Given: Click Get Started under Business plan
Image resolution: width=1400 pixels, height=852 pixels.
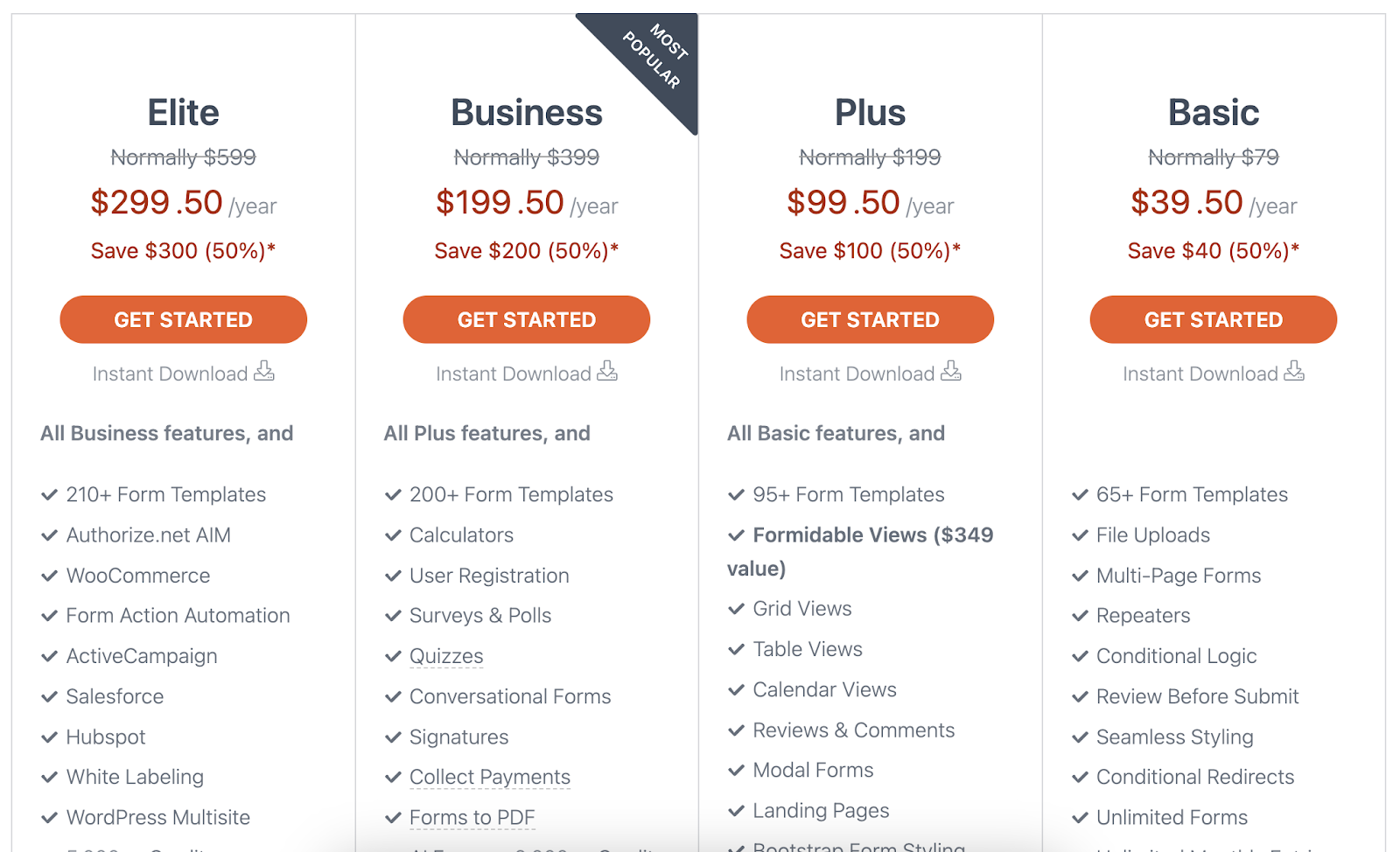Looking at the screenshot, I should pyautogui.click(x=527, y=319).
